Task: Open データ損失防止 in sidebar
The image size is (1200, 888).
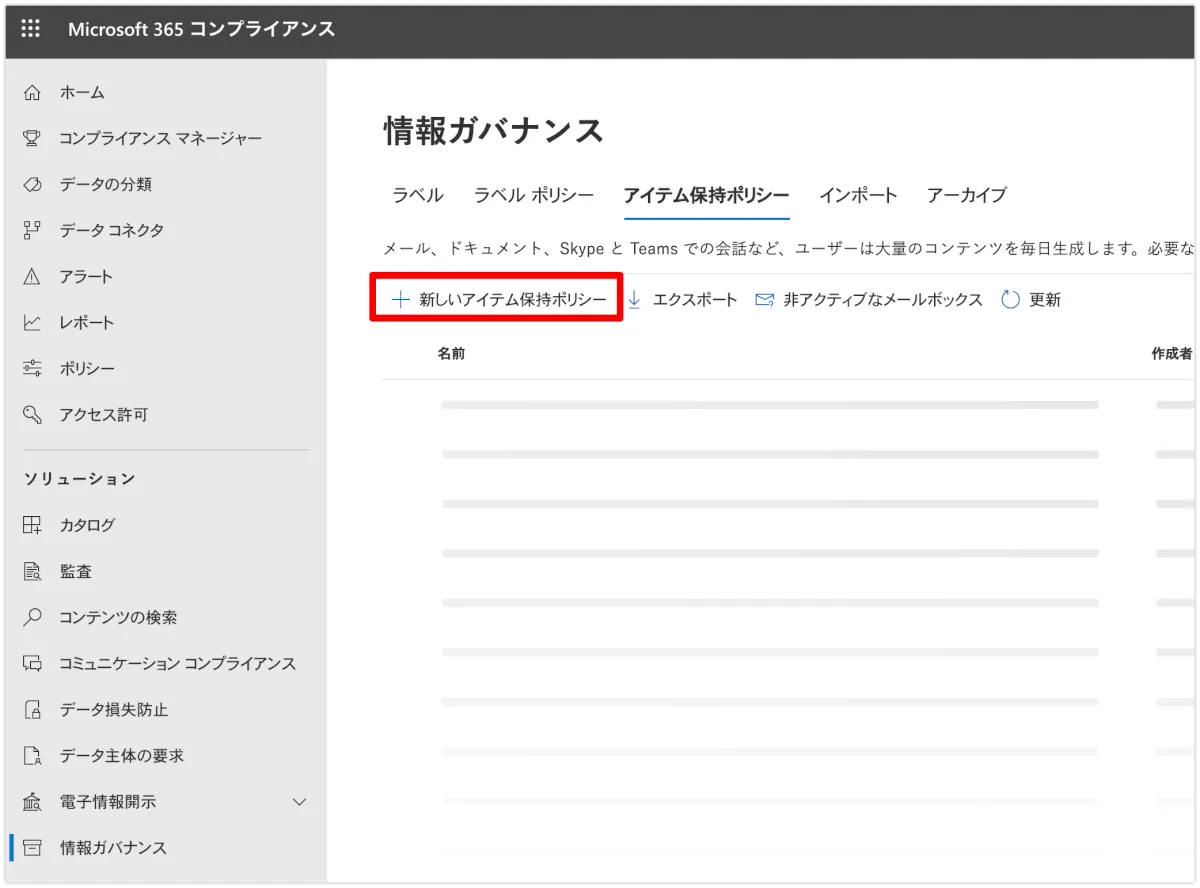Action: (x=114, y=710)
